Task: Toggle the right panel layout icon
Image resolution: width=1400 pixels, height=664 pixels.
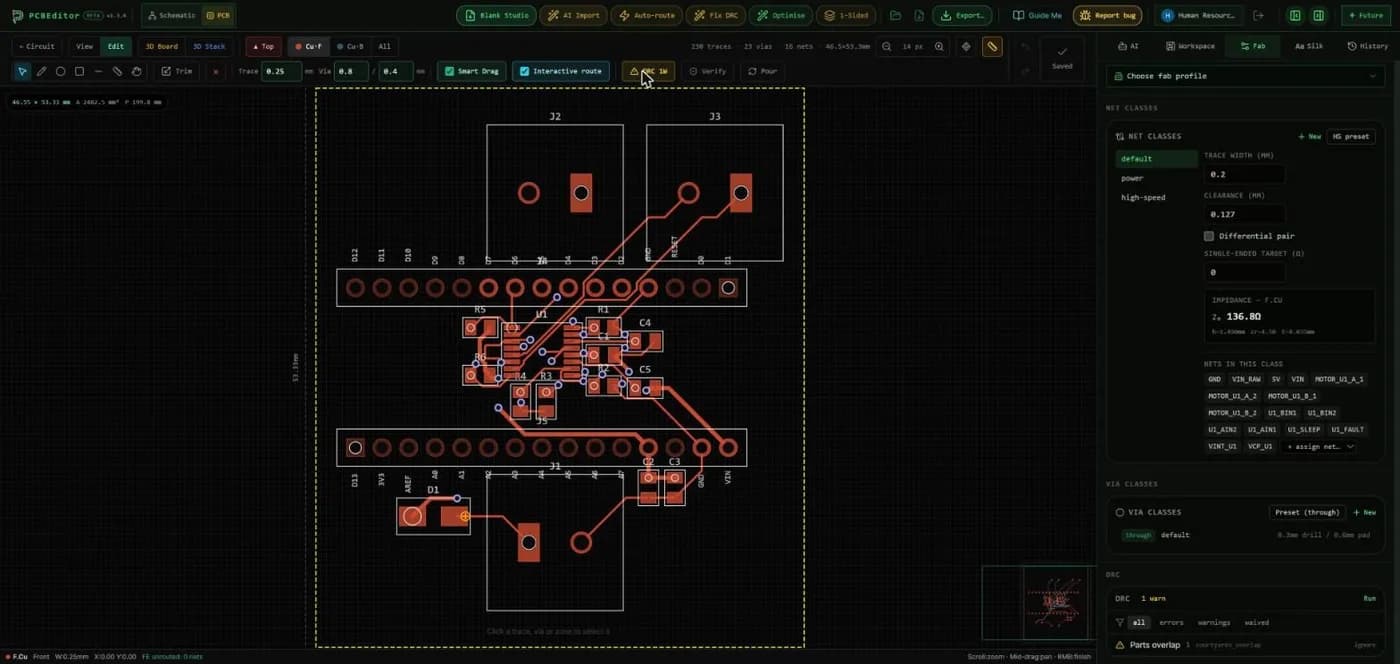Action: [1319, 16]
